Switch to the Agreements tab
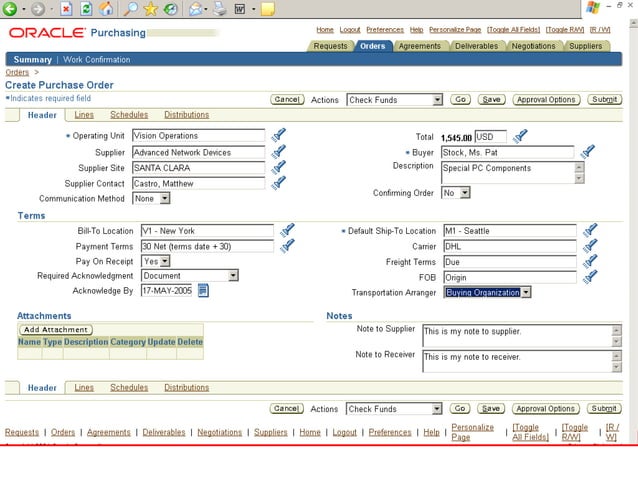The width and height of the screenshot is (638, 478). click(419, 46)
